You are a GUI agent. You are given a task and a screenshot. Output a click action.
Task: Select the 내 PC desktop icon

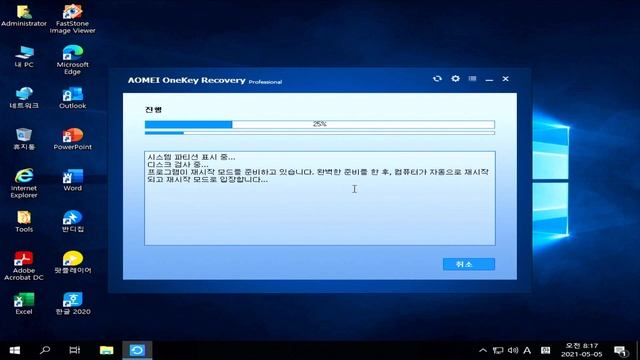point(24,57)
